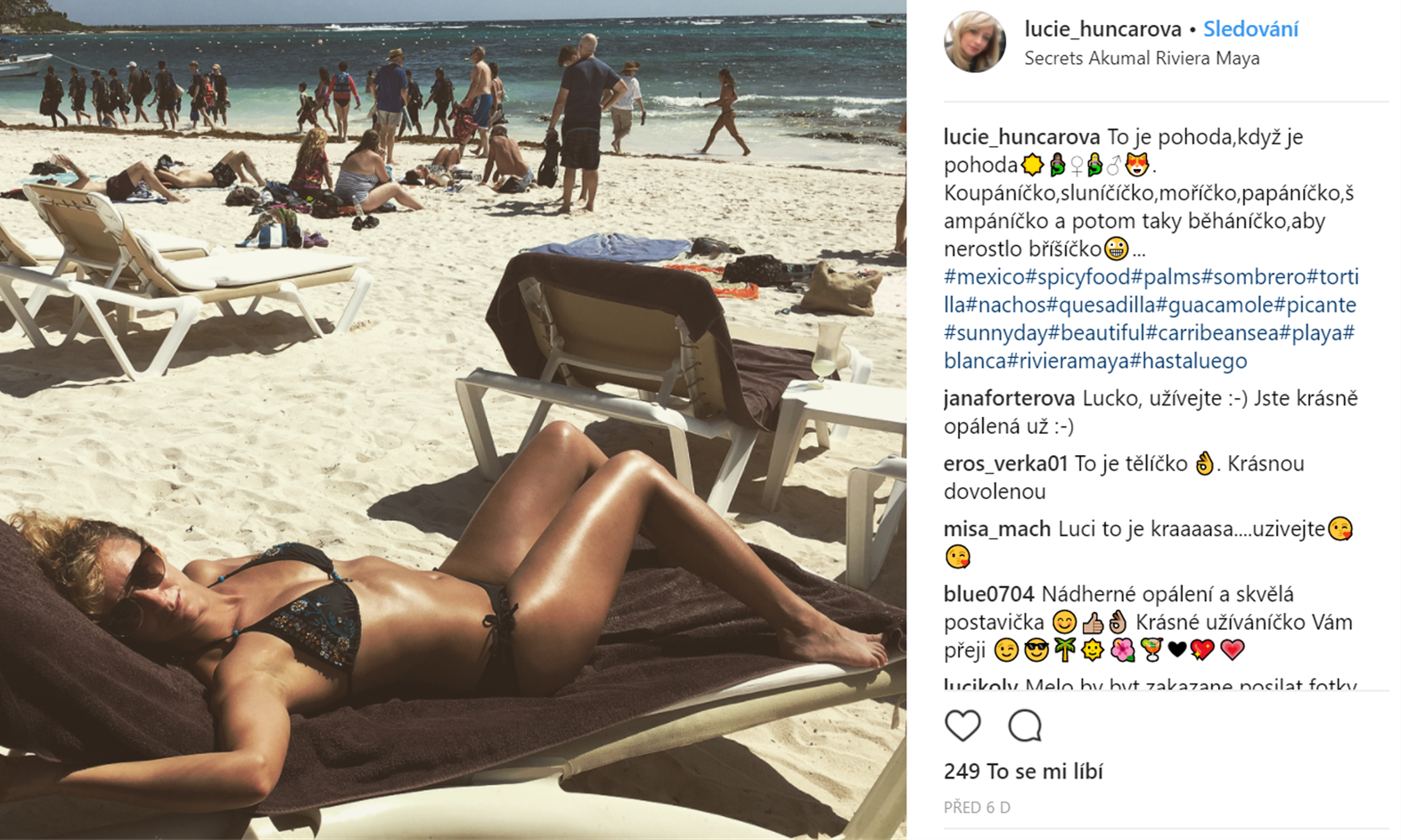Open the #sunnyday hashtag
Image resolution: width=1401 pixels, height=840 pixels.
click(995, 333)
